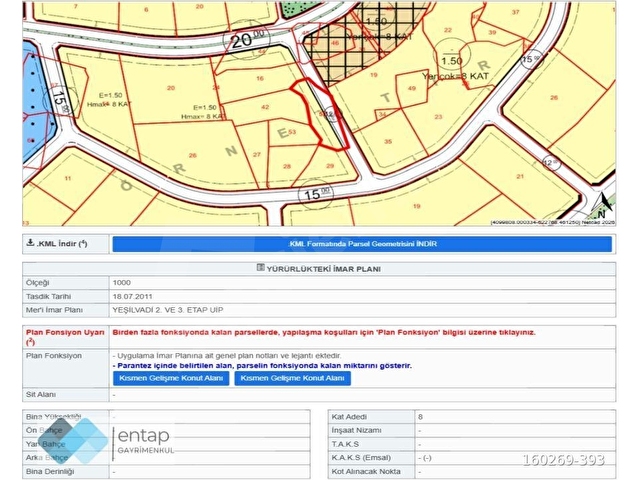Click the 20.00 road width label on the map
Screen dimensions: 640x480
247,40
